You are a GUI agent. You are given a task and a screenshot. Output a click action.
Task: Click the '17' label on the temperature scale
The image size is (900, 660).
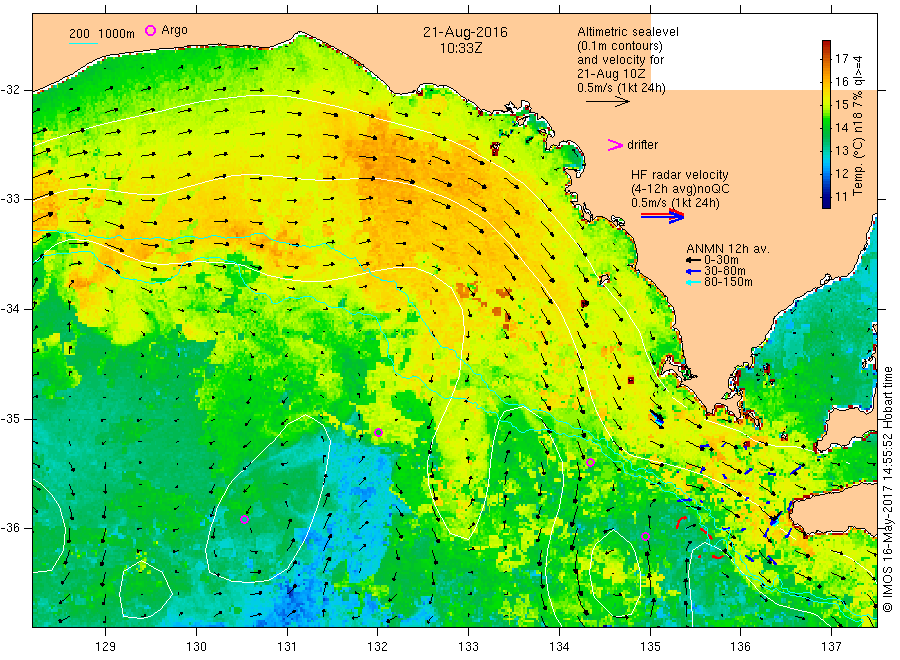[841, 58]
